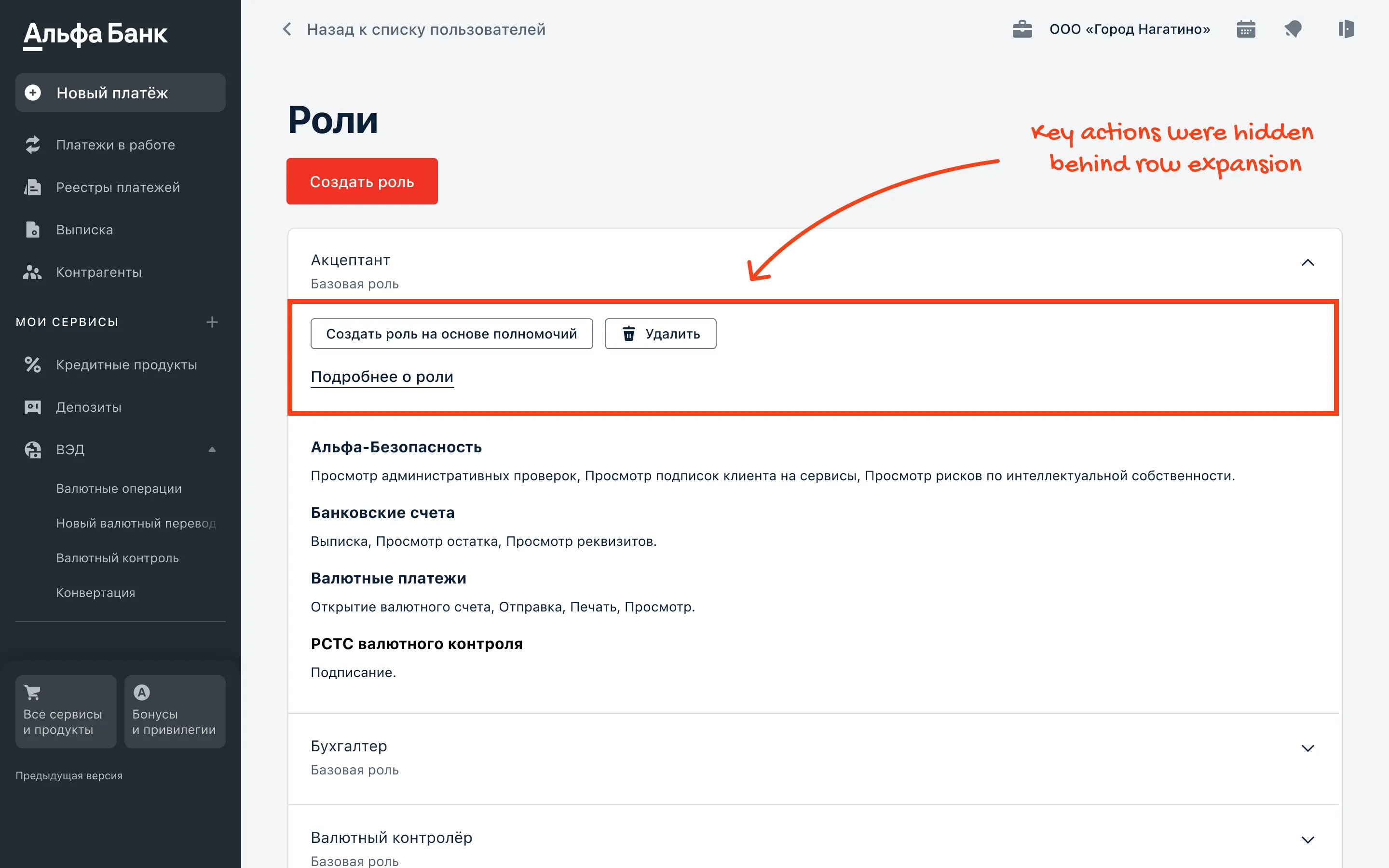Click Удалить button with trash icon
Screen dimensions: 1389x868
point(660,334)
